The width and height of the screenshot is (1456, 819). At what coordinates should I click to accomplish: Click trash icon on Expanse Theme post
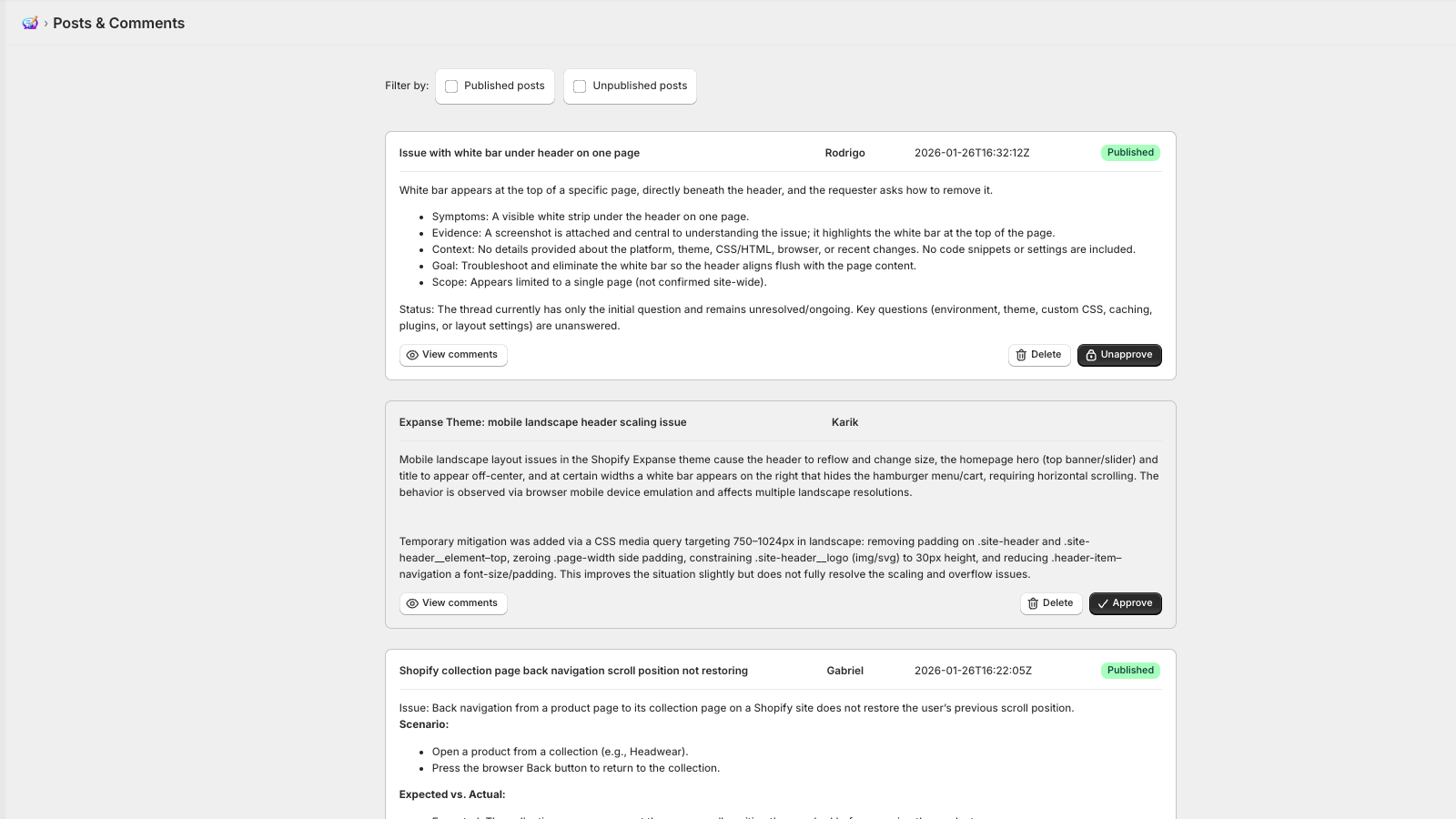[x=1033, y=603]
